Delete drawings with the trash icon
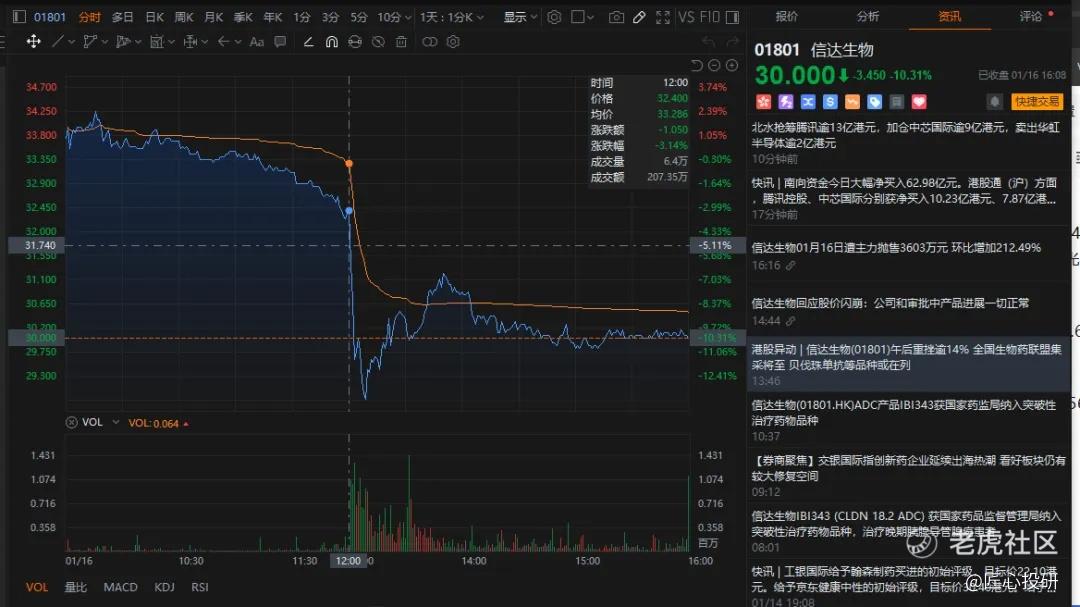 point(401,42)
